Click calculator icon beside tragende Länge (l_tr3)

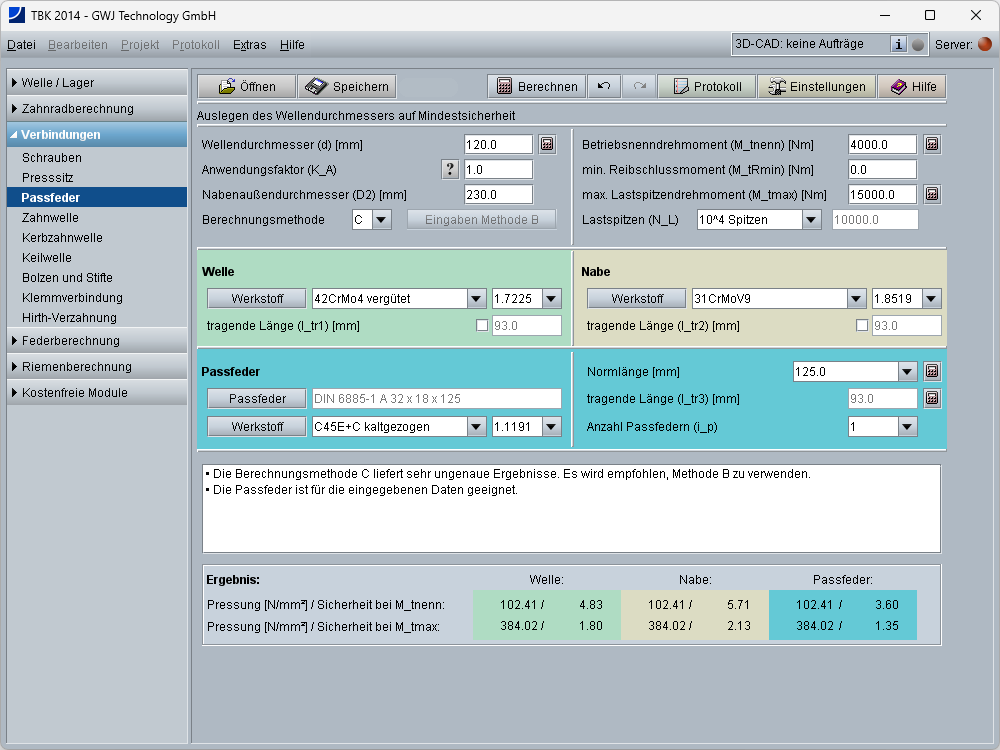931,399
